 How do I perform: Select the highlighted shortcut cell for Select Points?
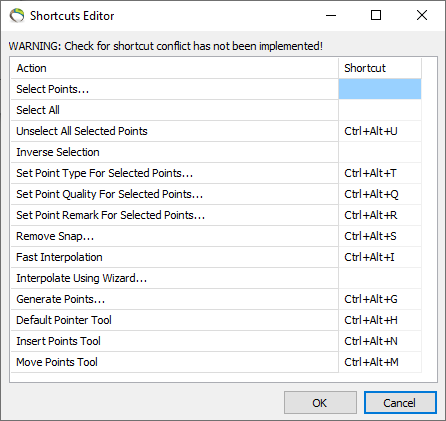tap(380, 89)
